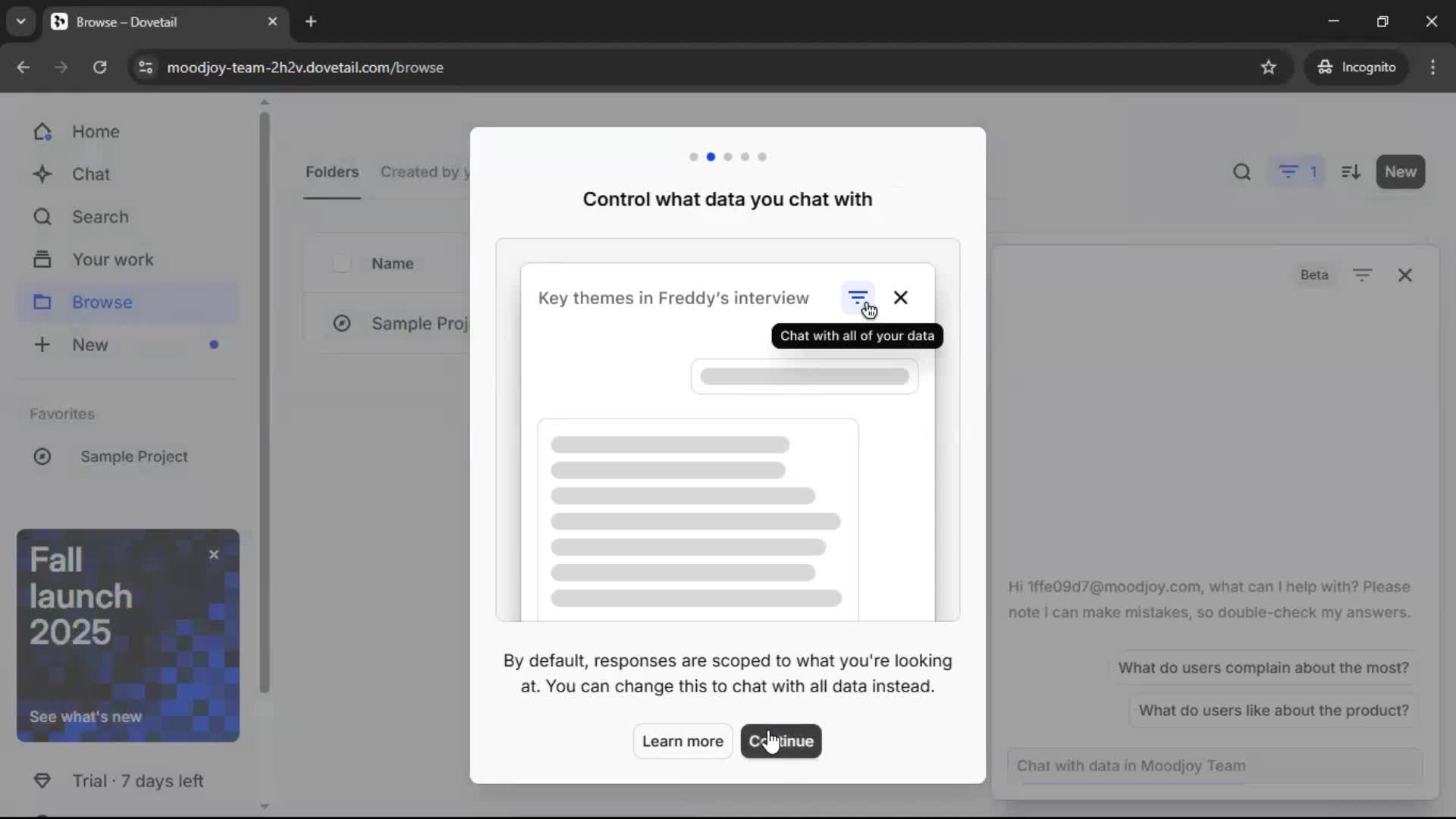Open the active filter dropdown showing 1
Viewport: 1456px width, 819px height.
[1298, 172]
